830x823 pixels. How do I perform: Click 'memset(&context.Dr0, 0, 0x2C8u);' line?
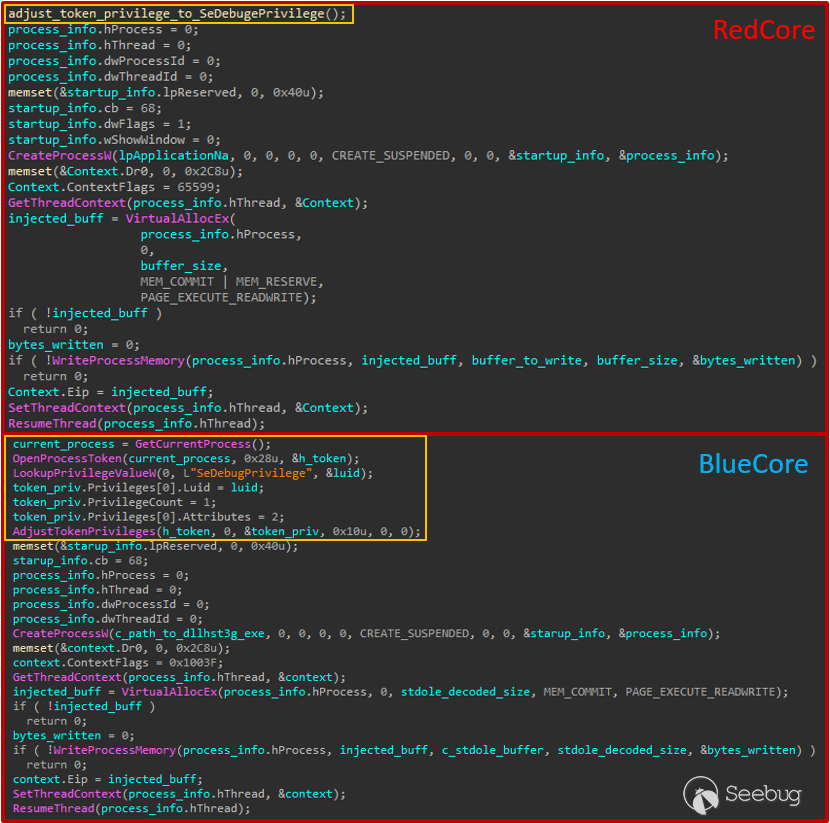pos(121,648)
